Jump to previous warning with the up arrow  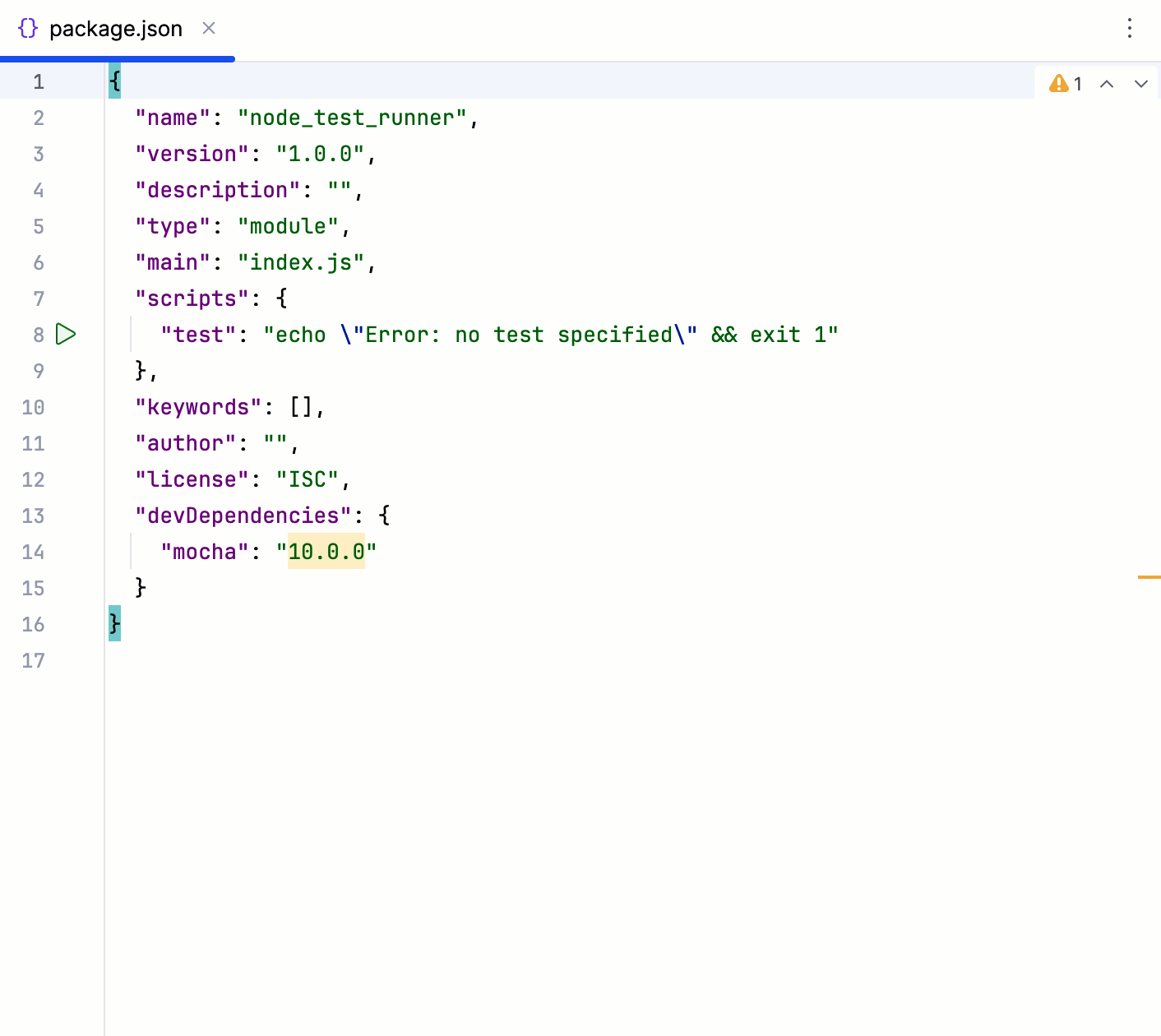1106,83
